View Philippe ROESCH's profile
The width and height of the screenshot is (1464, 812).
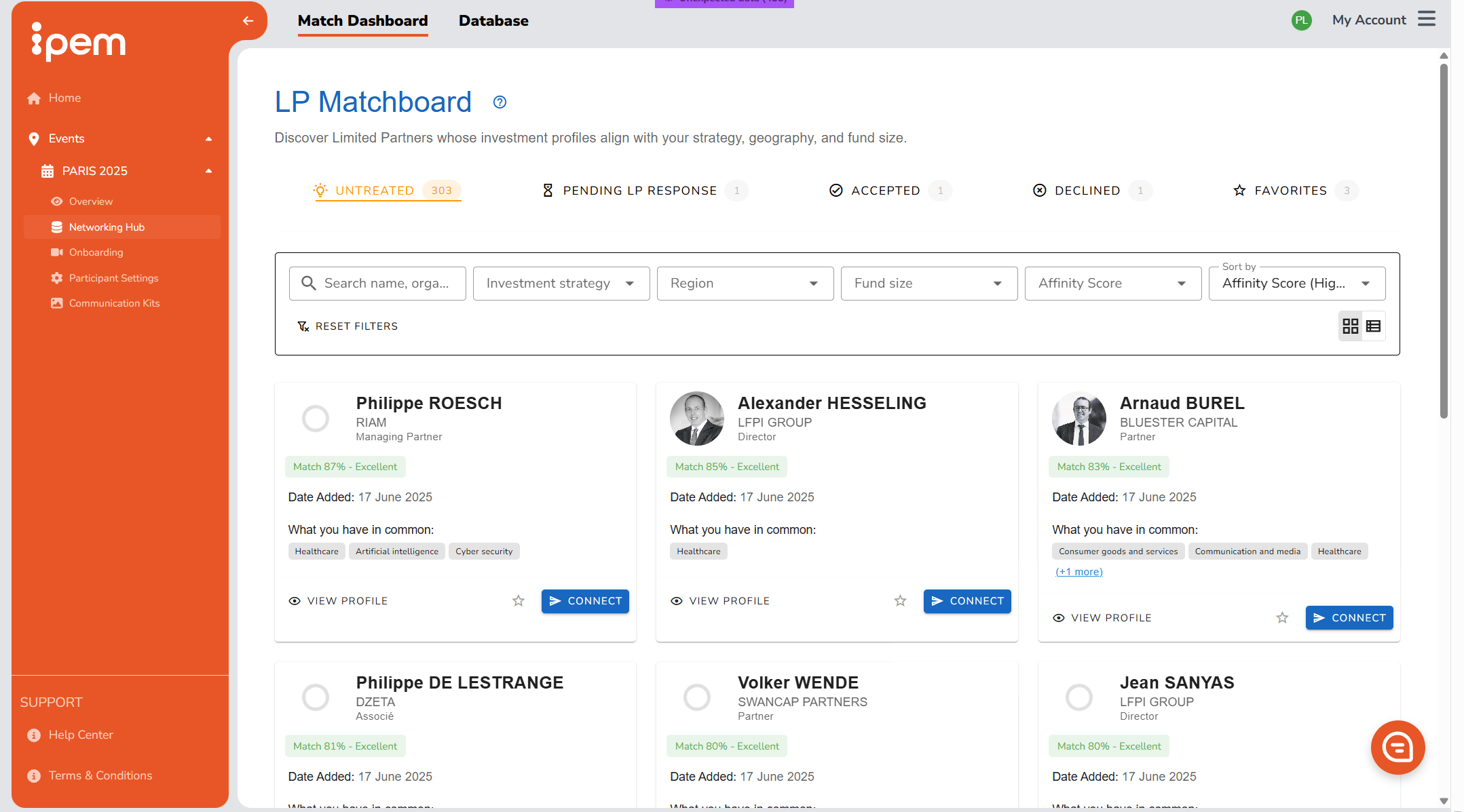point(338,601)
